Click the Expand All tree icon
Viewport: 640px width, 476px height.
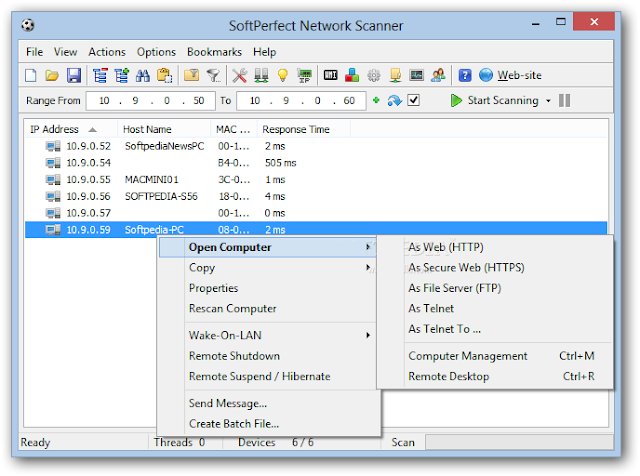tap(121, 76)
